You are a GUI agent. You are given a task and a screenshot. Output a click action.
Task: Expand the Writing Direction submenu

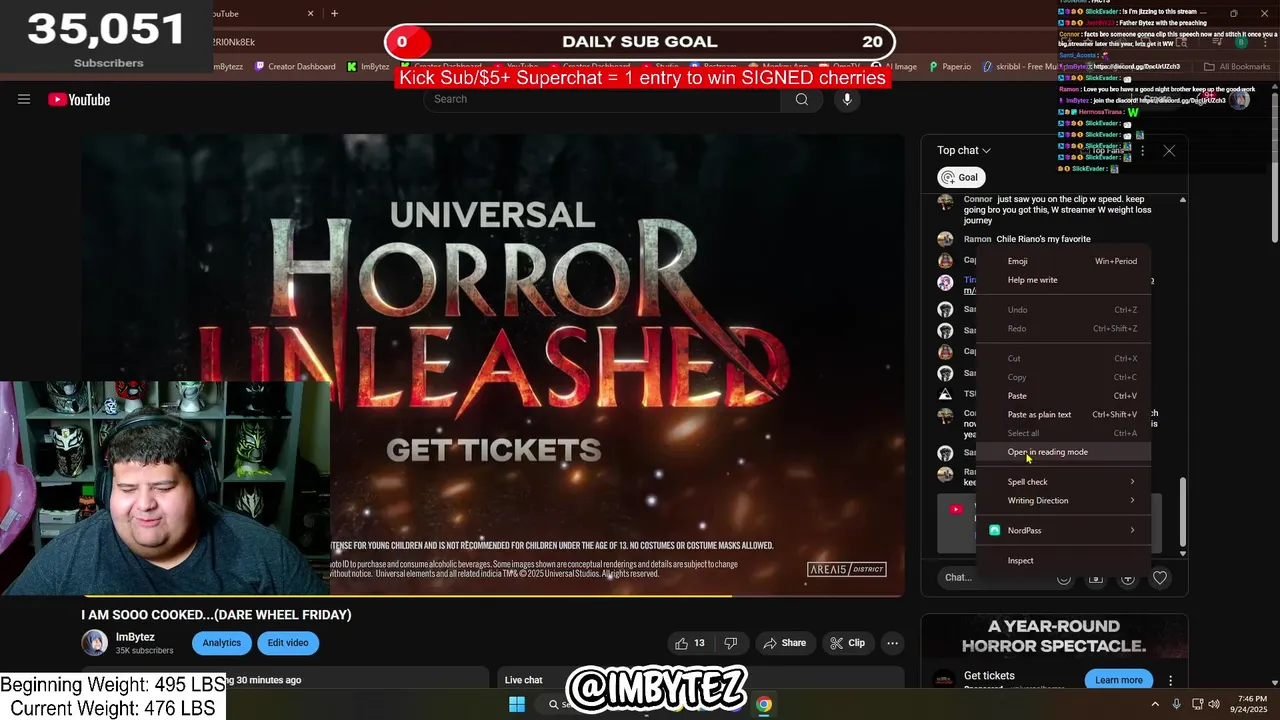click(x=1063, y=500)
